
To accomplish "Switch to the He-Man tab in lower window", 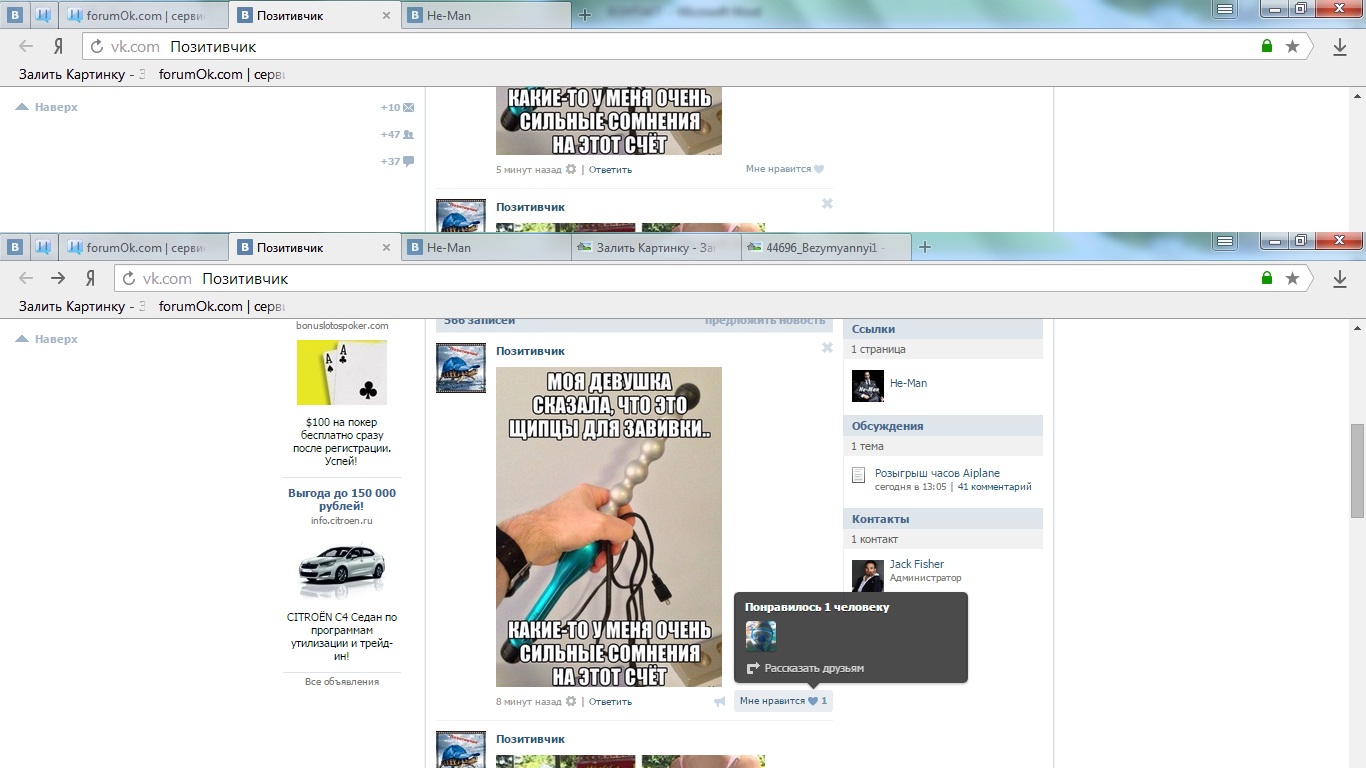I will point(485,247).
